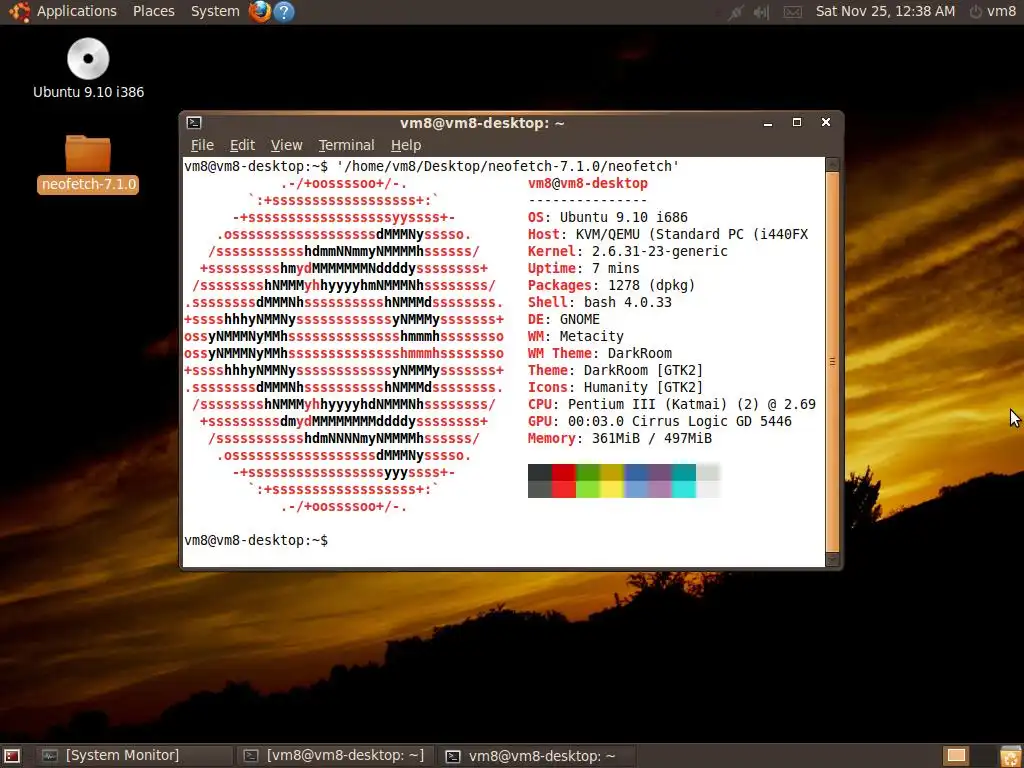
Task: Click the blue color block in neofetch palette
Action: pyautogui.click(x=636, y=481)
